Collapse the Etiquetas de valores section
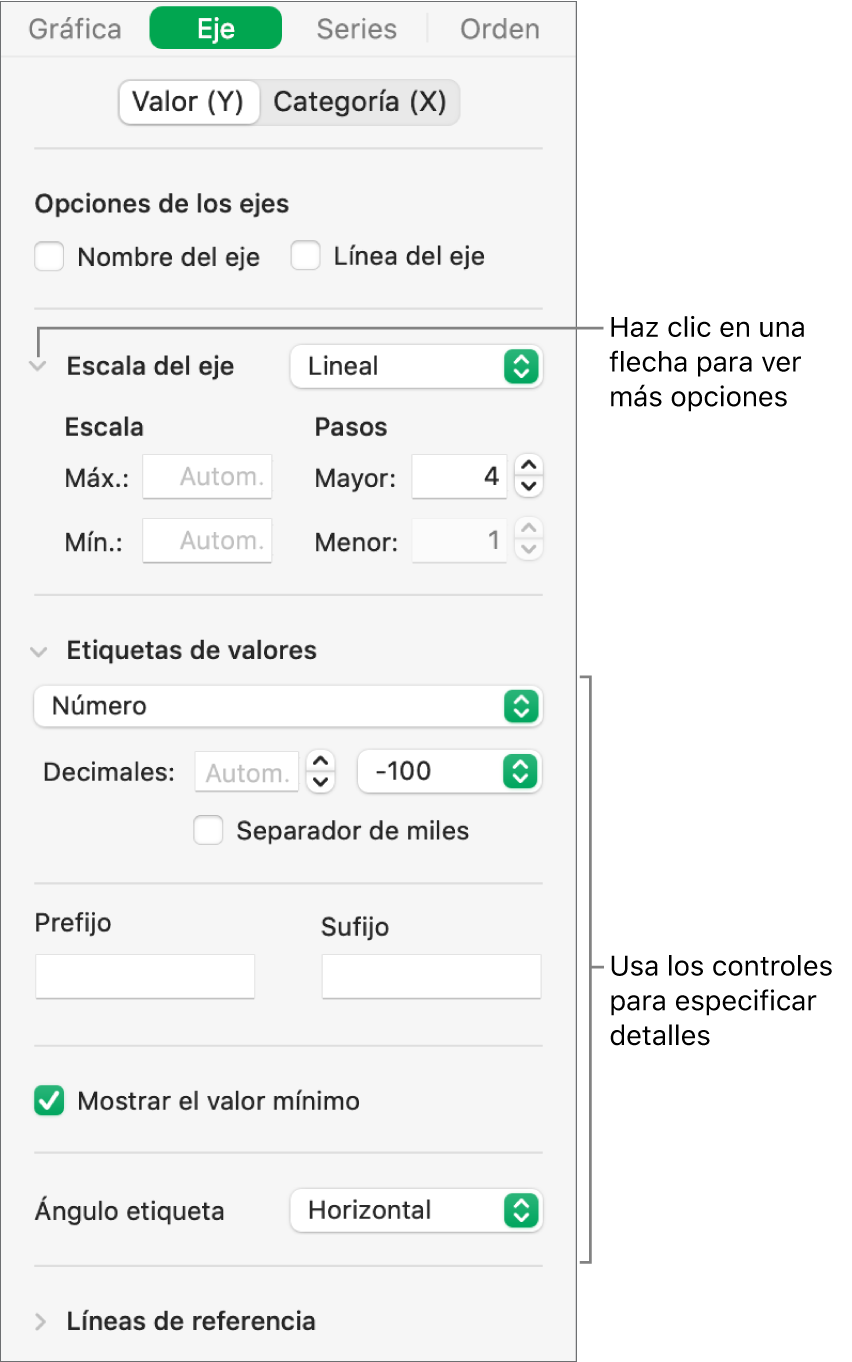Viewport: 852px width, 1362px height. (x=39, y=651)
